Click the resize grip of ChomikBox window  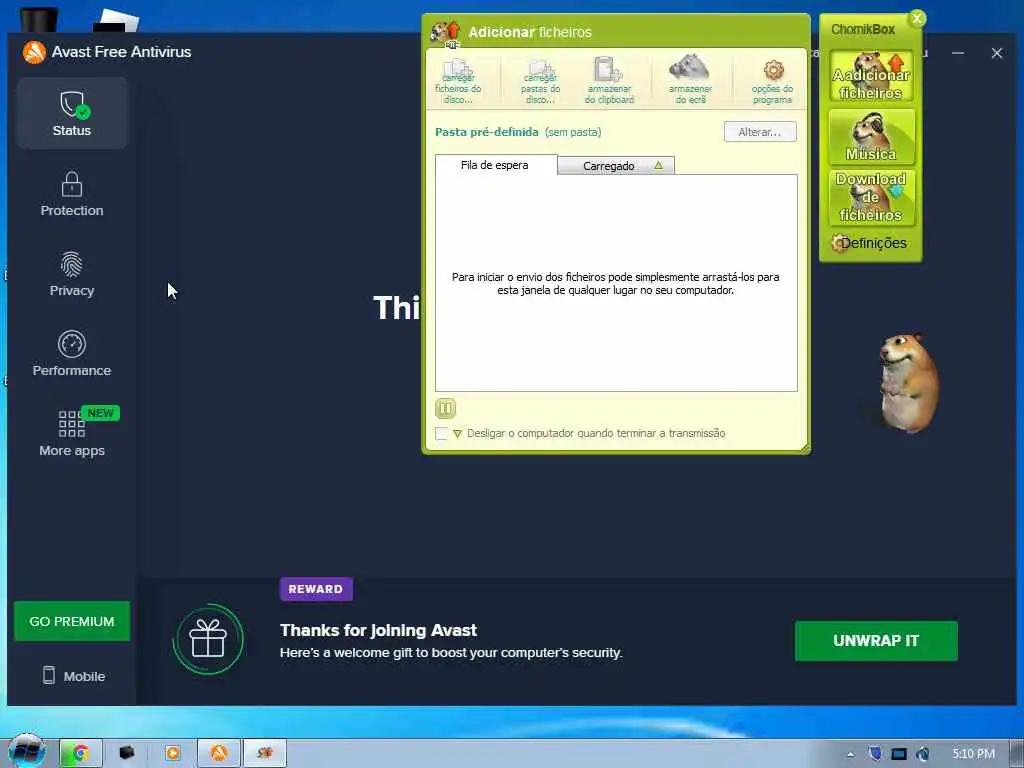point(805,448)
